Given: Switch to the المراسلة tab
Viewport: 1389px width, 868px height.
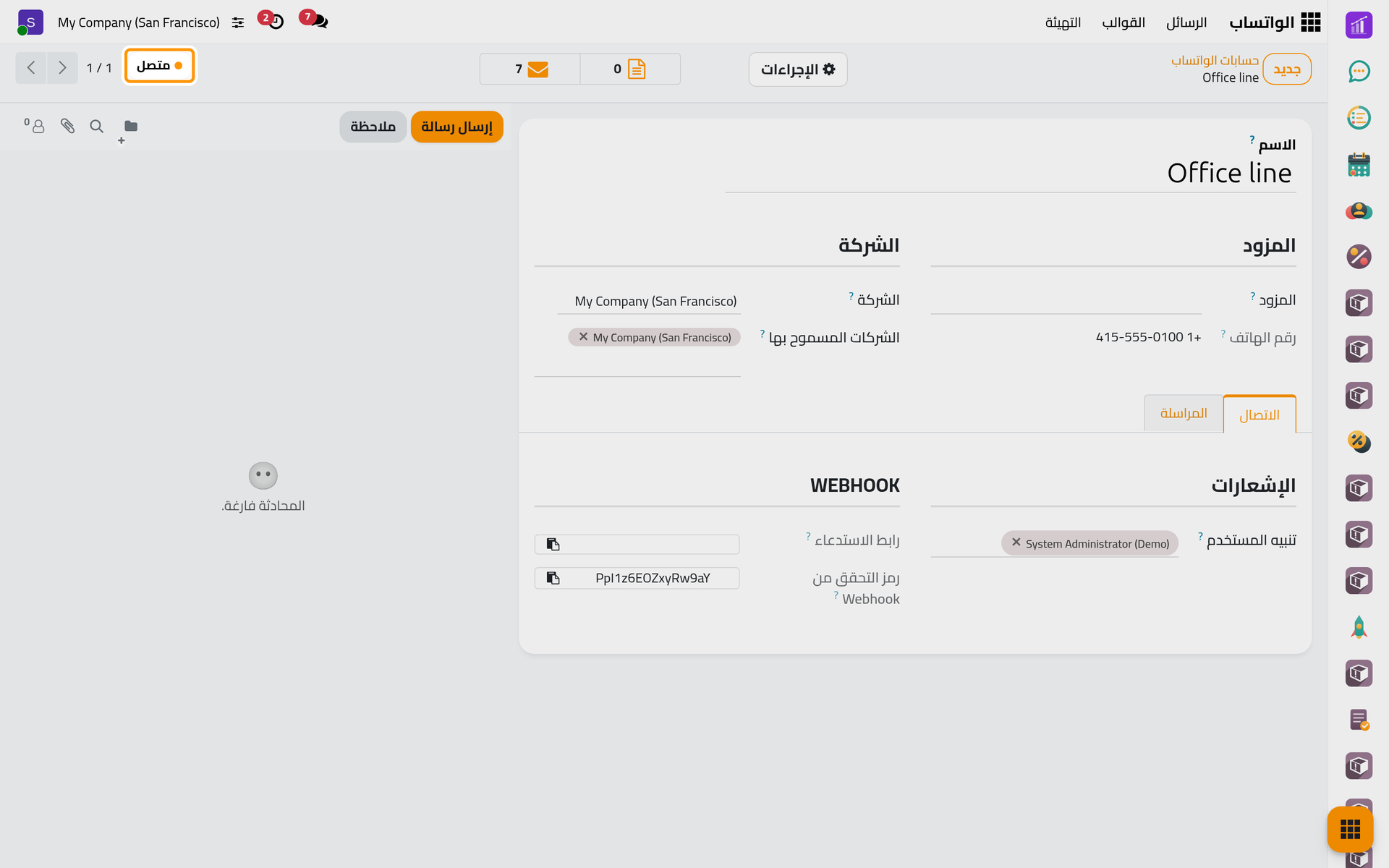Looking at the screenshot, I should tap(1183, 413).
